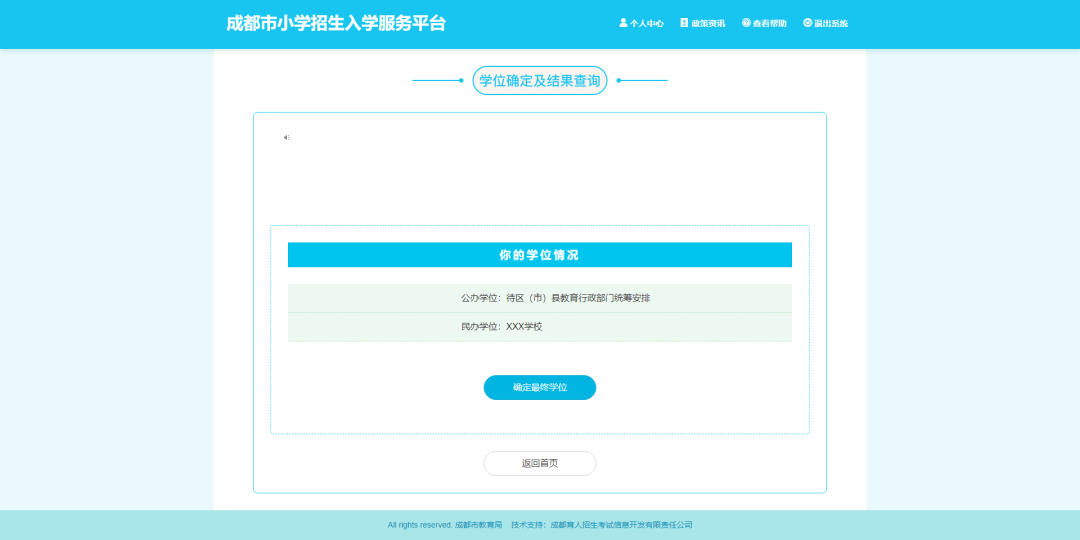Click the All rights reserved footer text
Viewport: 1080px width, 540px height.
[x=419, y=525]
